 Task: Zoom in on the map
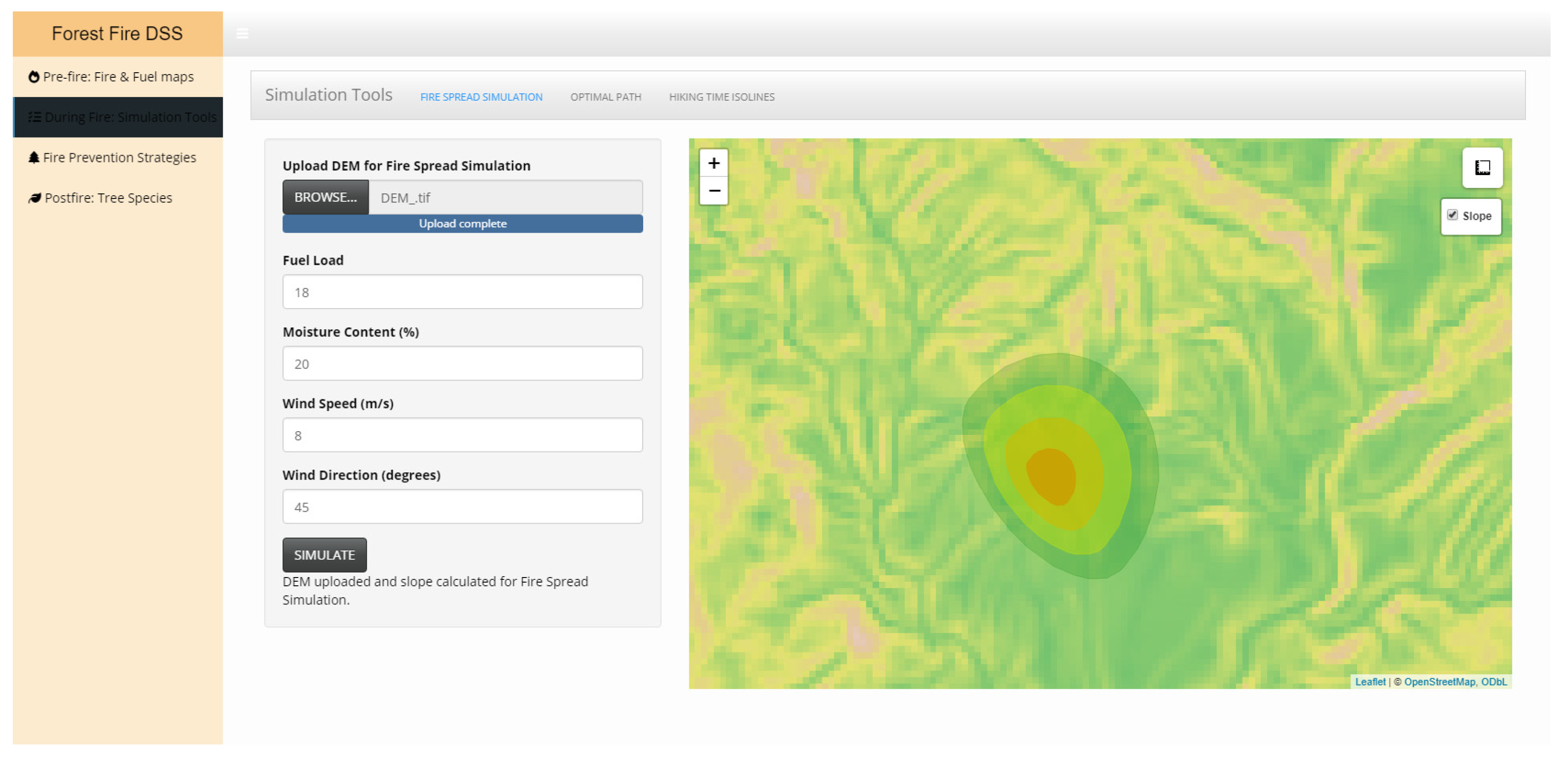(714, 163)
